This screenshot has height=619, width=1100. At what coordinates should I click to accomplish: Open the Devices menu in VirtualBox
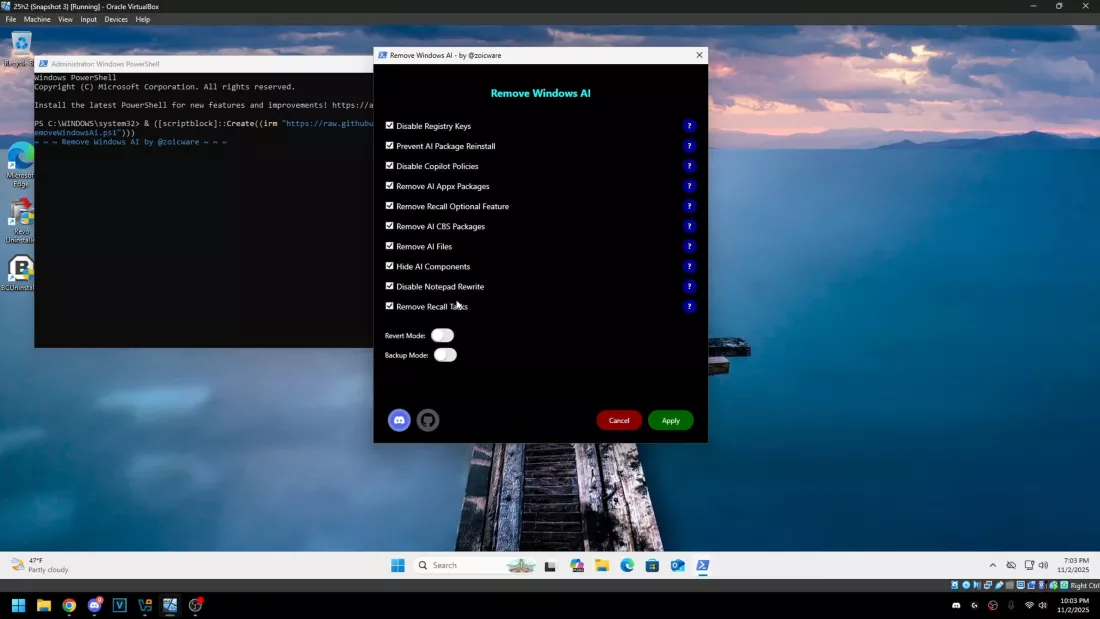tap(116, 19)
